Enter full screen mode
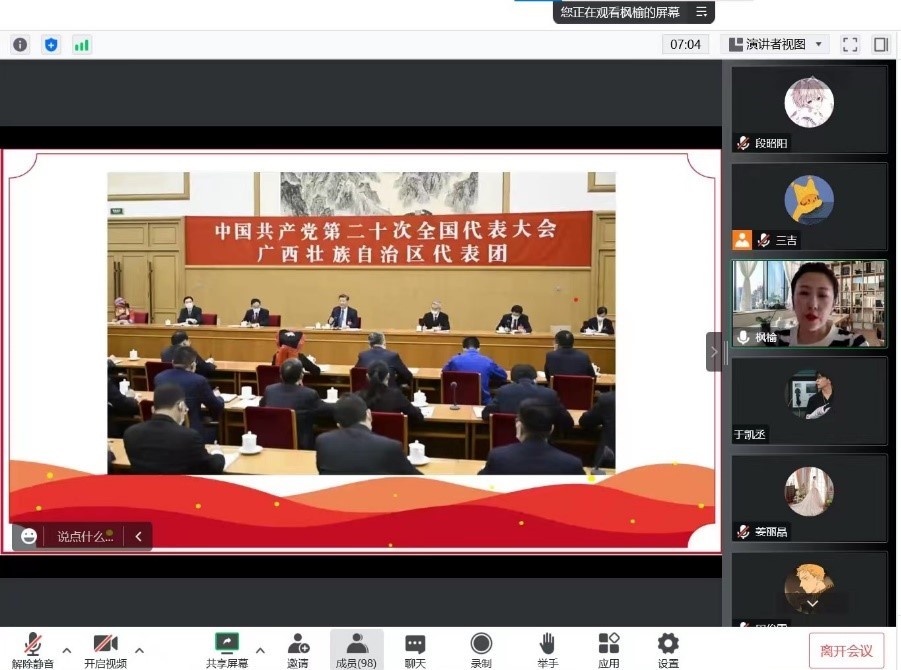This screenshot has height=670, width=901. [850, 45]
